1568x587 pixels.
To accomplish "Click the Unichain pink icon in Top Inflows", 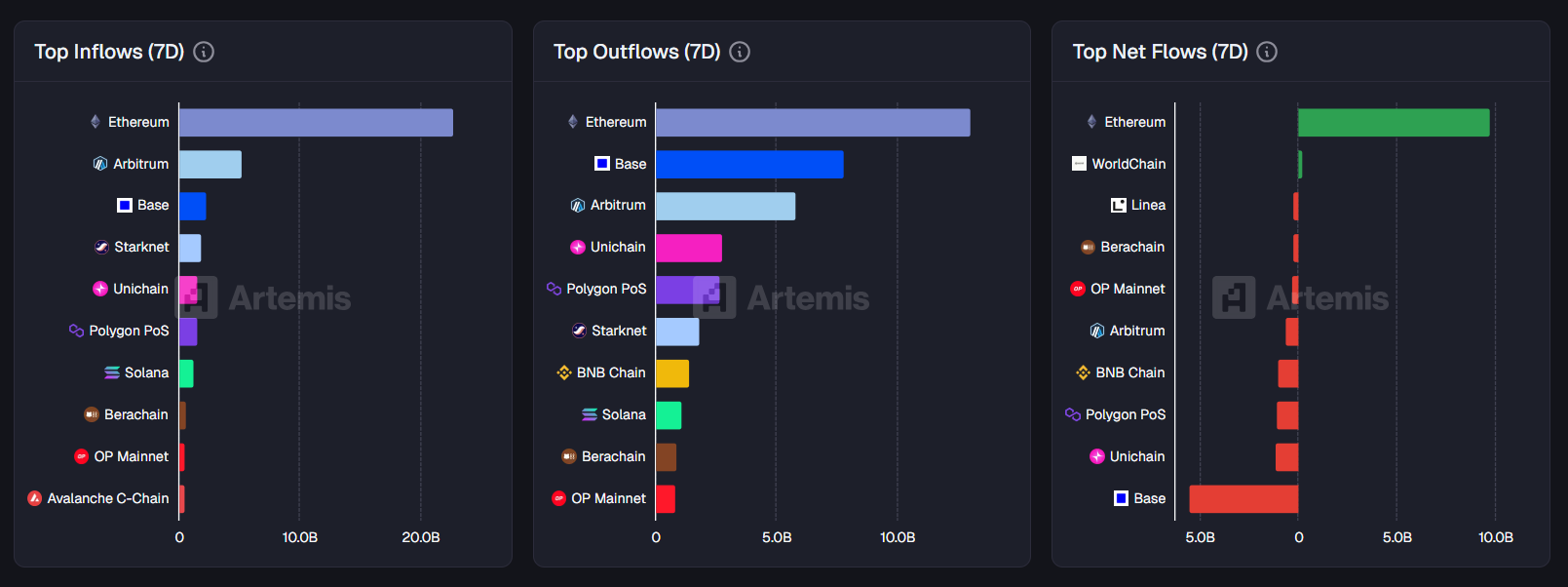I will click(100, 289).
